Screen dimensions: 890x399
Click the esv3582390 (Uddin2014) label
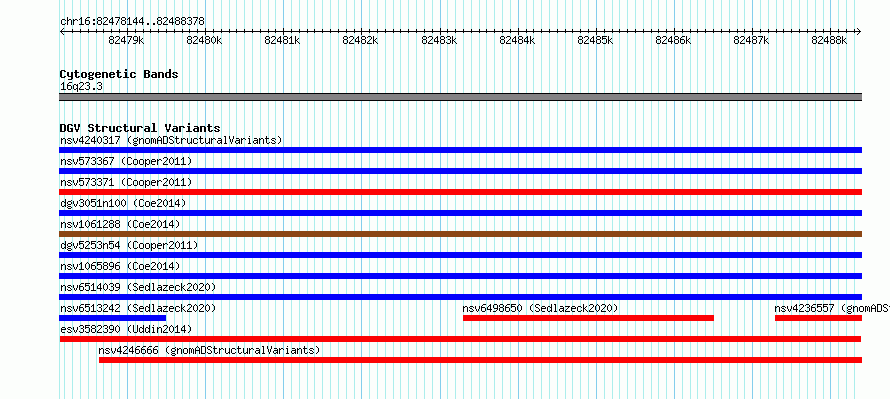coord(126,329)
